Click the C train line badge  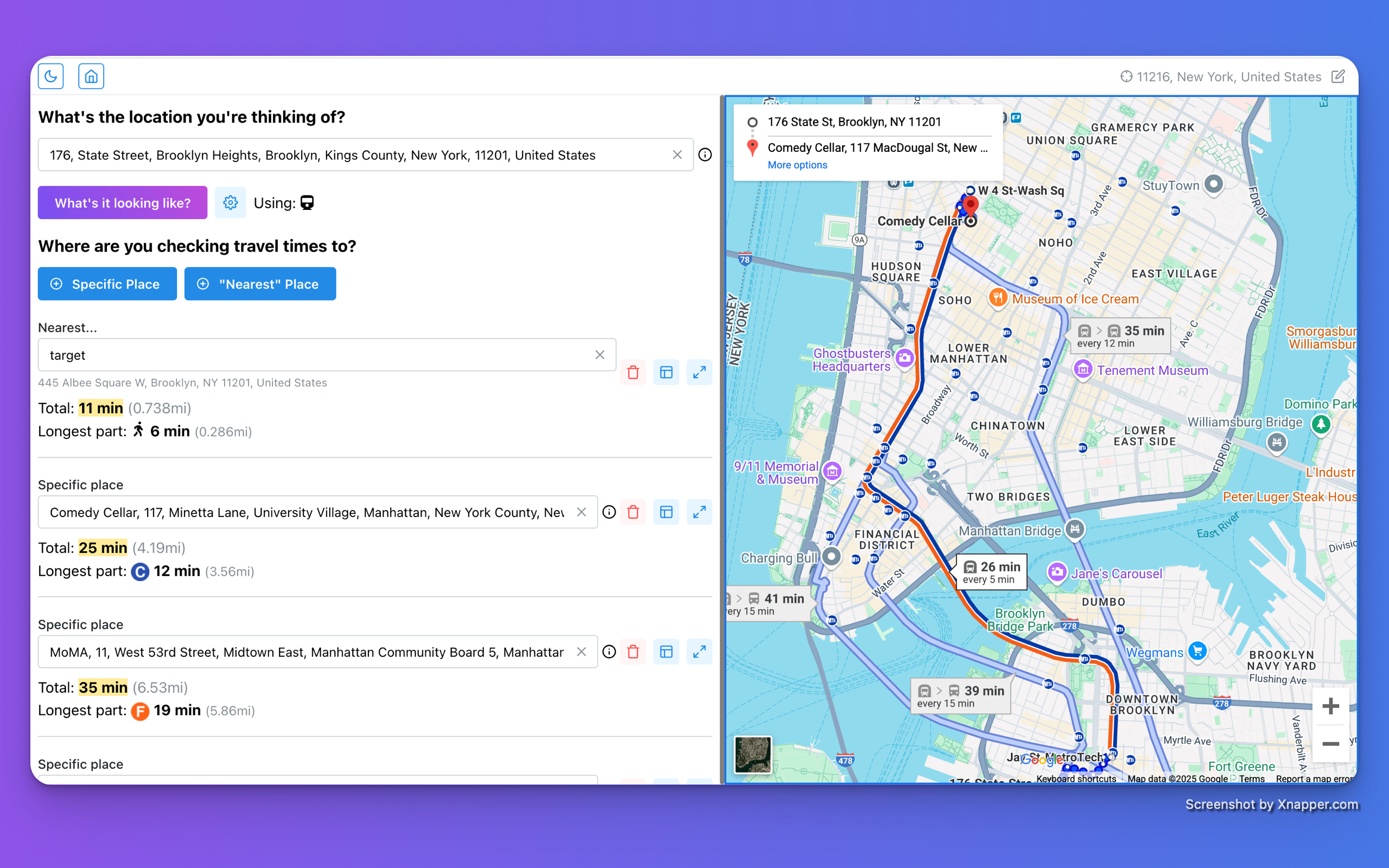coord(140,572)
